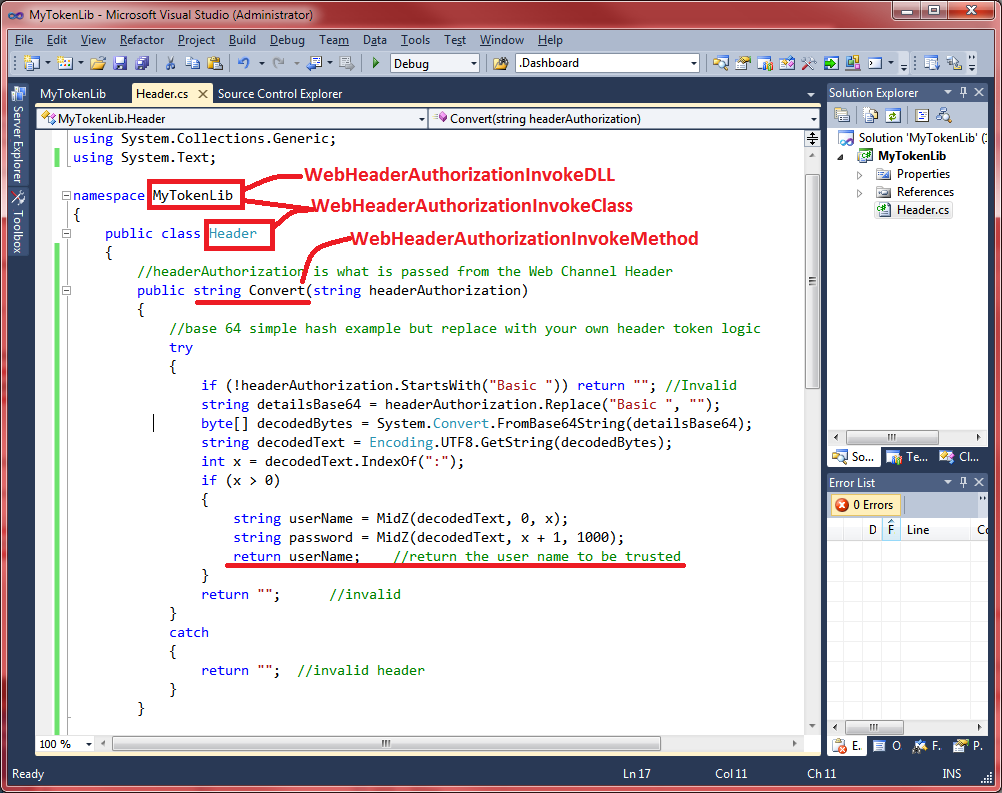Click the editor horizontal scrollbar thumb

(387, 743)
